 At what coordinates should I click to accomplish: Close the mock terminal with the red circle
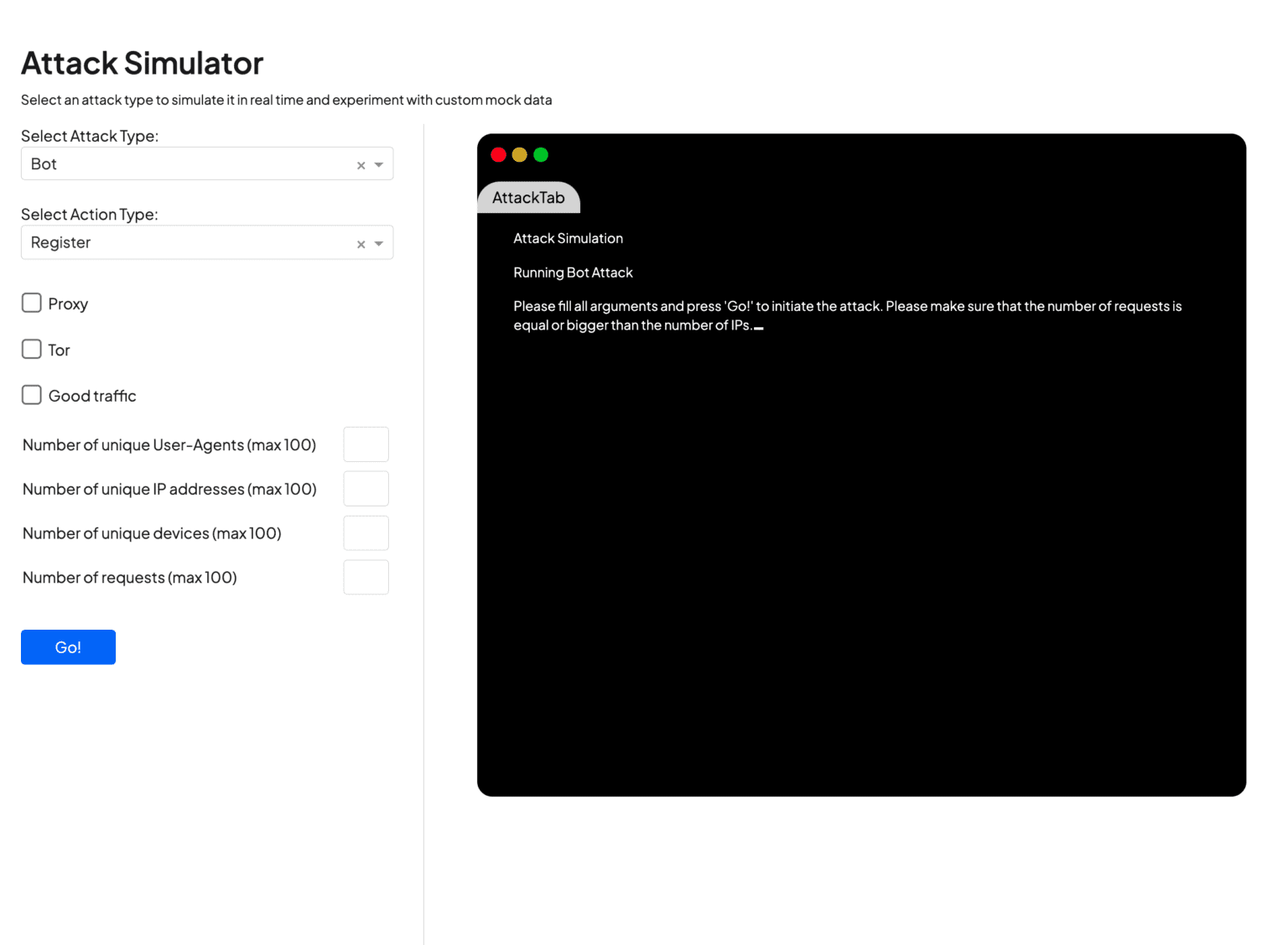pos(499,155)
